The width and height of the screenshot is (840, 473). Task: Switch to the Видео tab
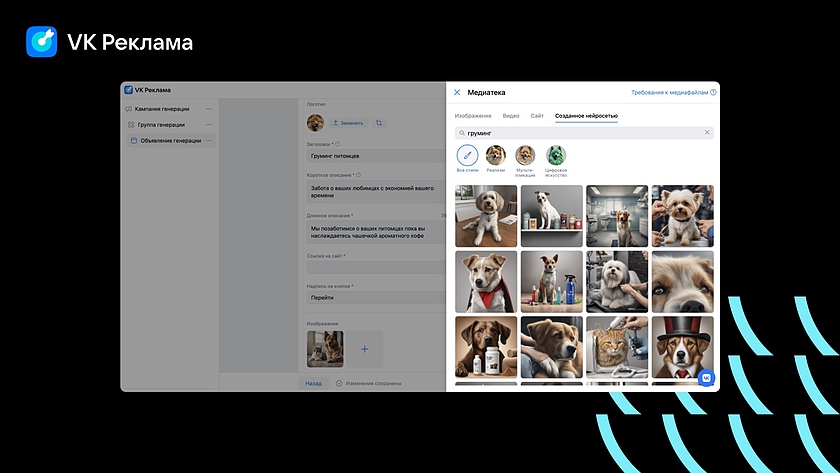click(x=511, y=116)
